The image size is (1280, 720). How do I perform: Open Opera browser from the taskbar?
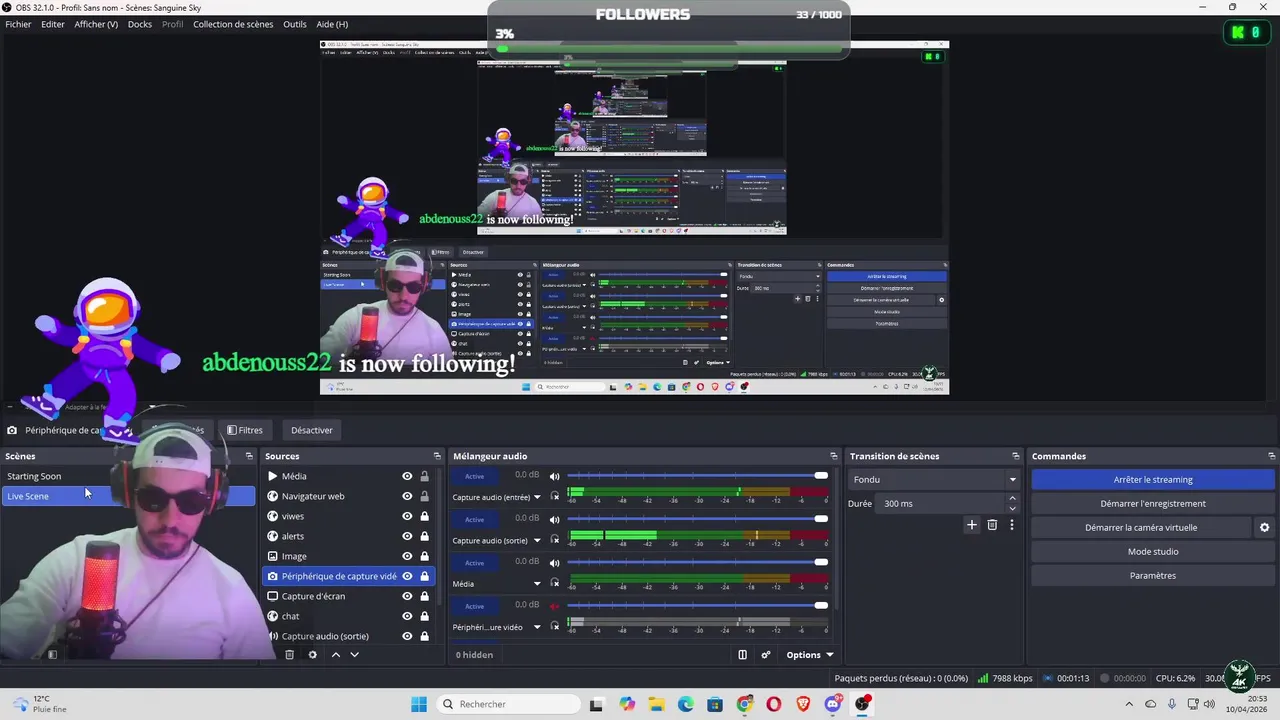(x=774, y=704)
